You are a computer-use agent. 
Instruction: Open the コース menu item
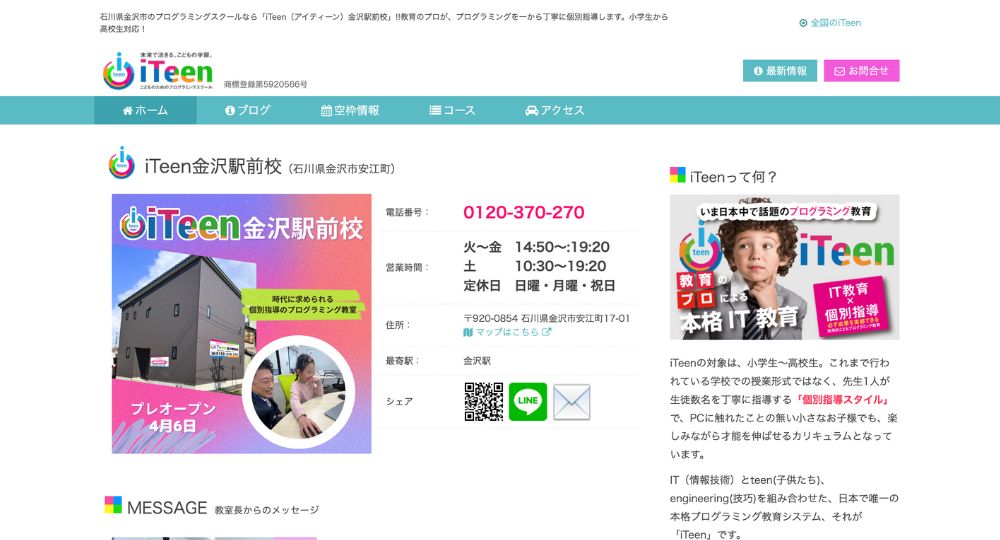point(452,110)
